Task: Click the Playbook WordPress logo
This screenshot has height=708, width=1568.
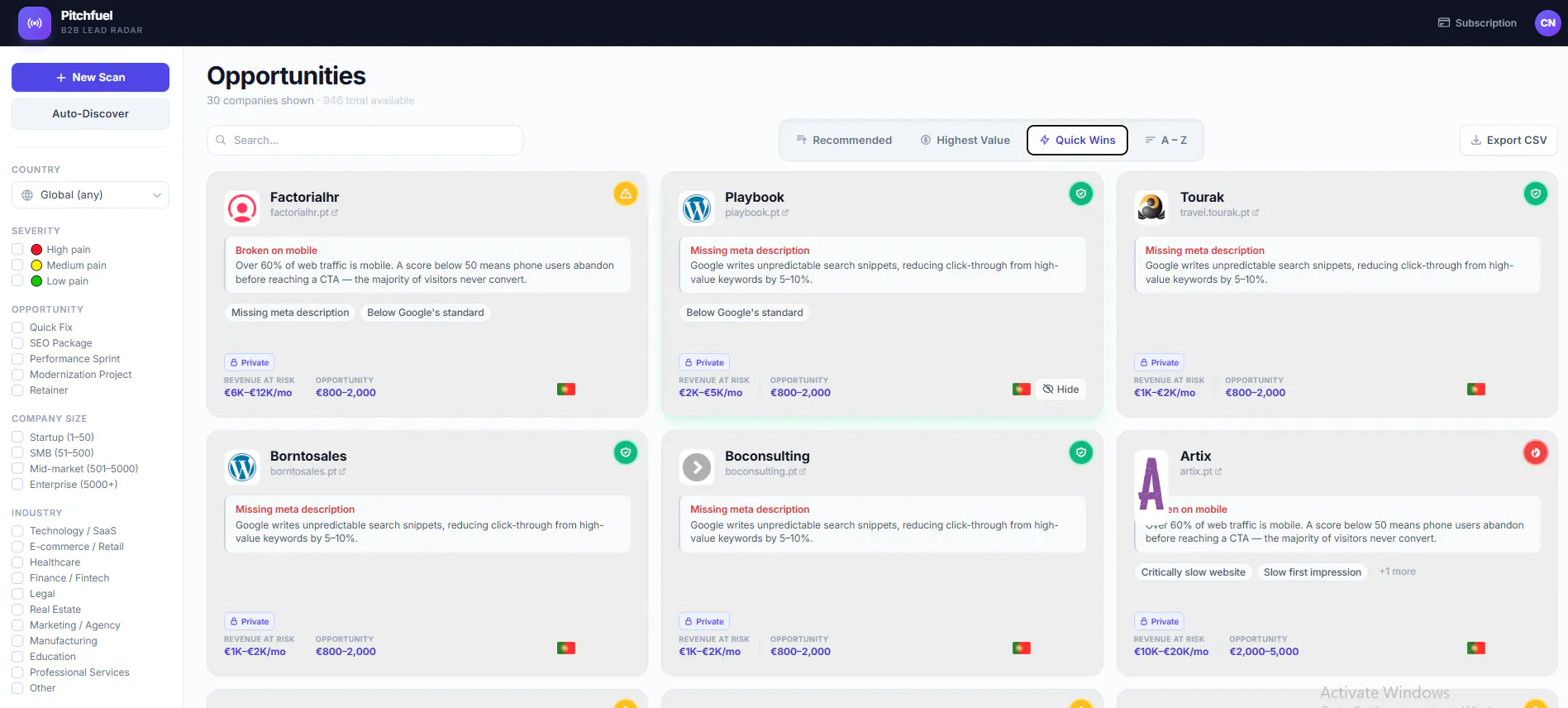Action: (697, 208)
